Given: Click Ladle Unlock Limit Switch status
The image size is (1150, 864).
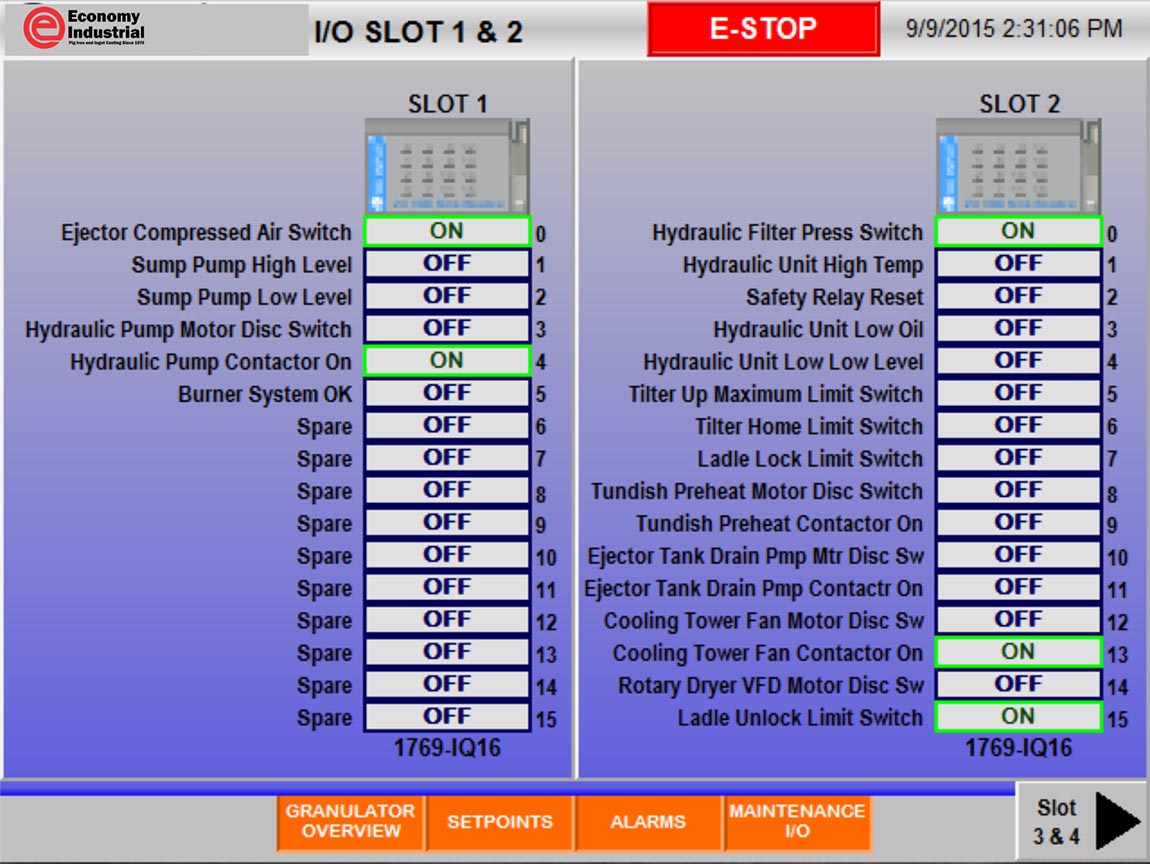Looking at the screenshot, I should [x=1018, y=717].
